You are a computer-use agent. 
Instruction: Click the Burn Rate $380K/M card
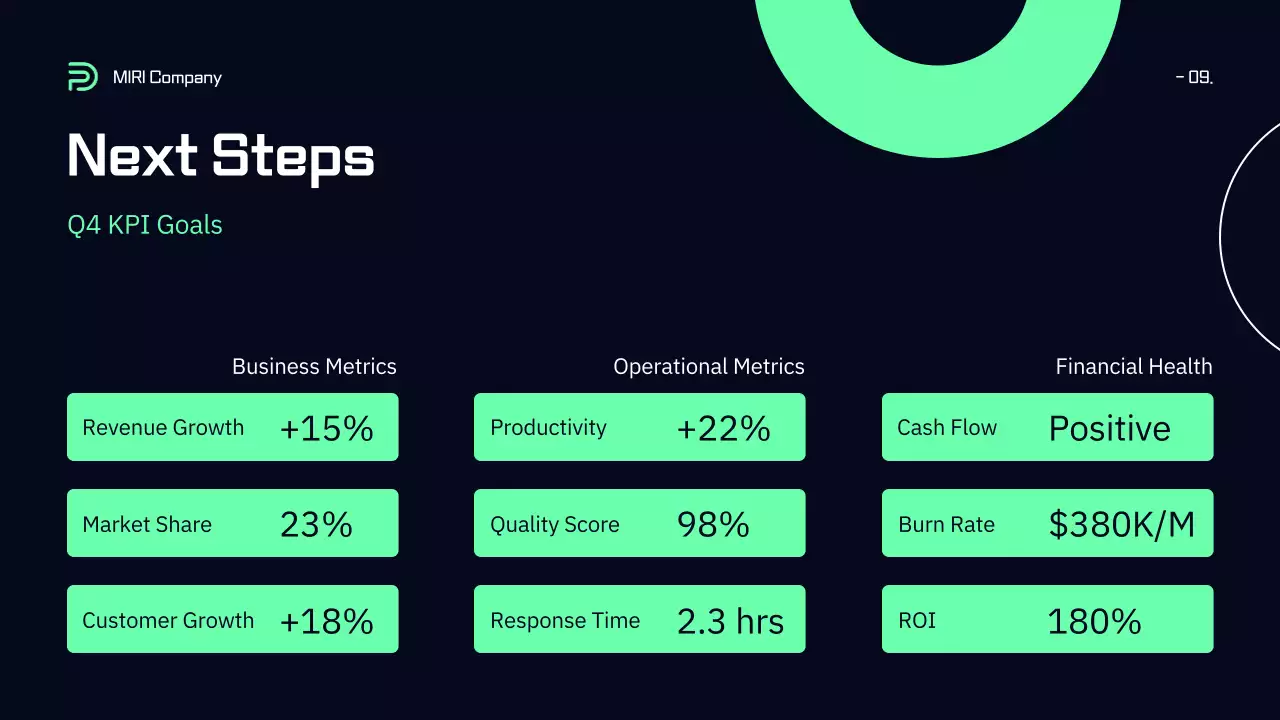(x=1047, y=523)
